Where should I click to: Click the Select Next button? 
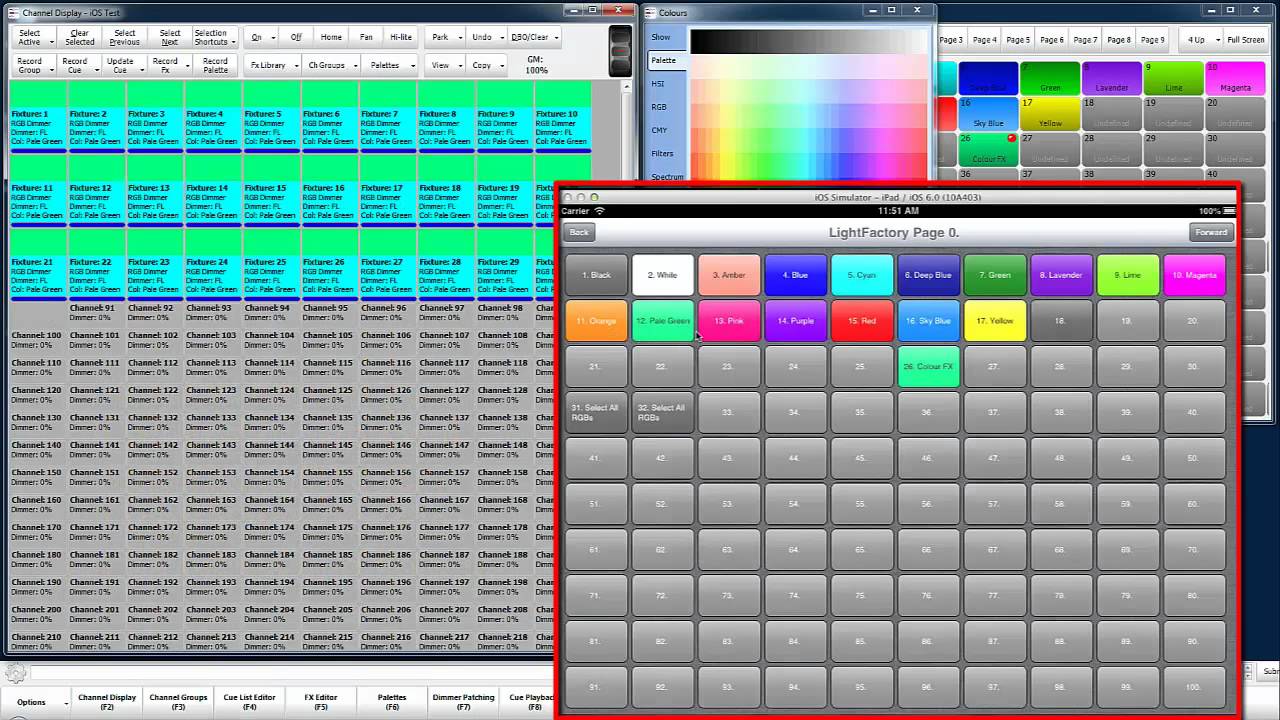170,37
